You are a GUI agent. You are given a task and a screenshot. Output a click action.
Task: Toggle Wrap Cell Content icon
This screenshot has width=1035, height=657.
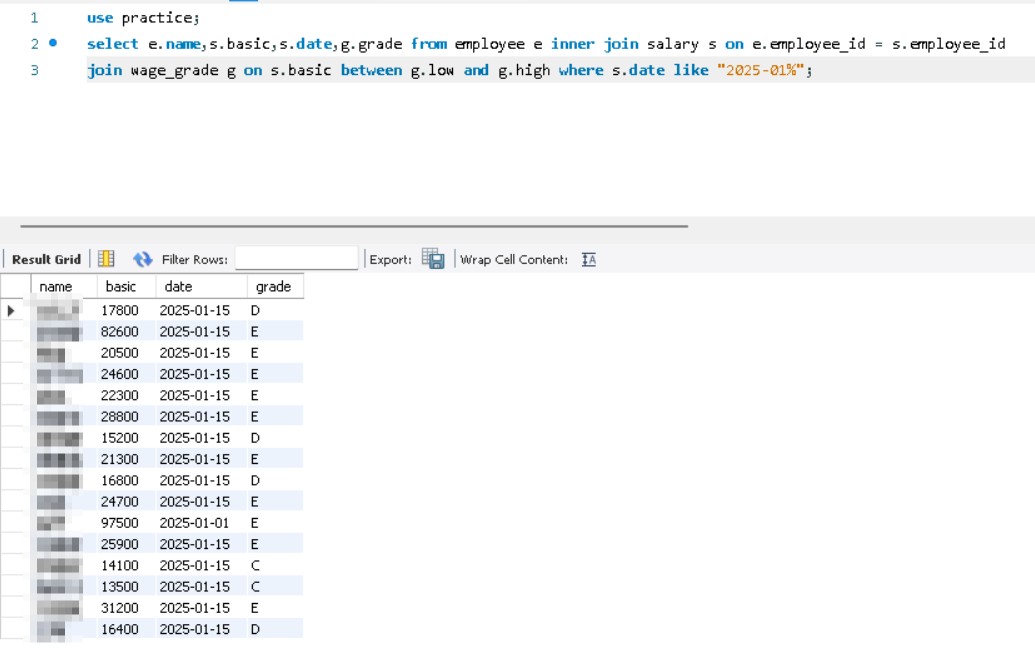click(589, 260)
